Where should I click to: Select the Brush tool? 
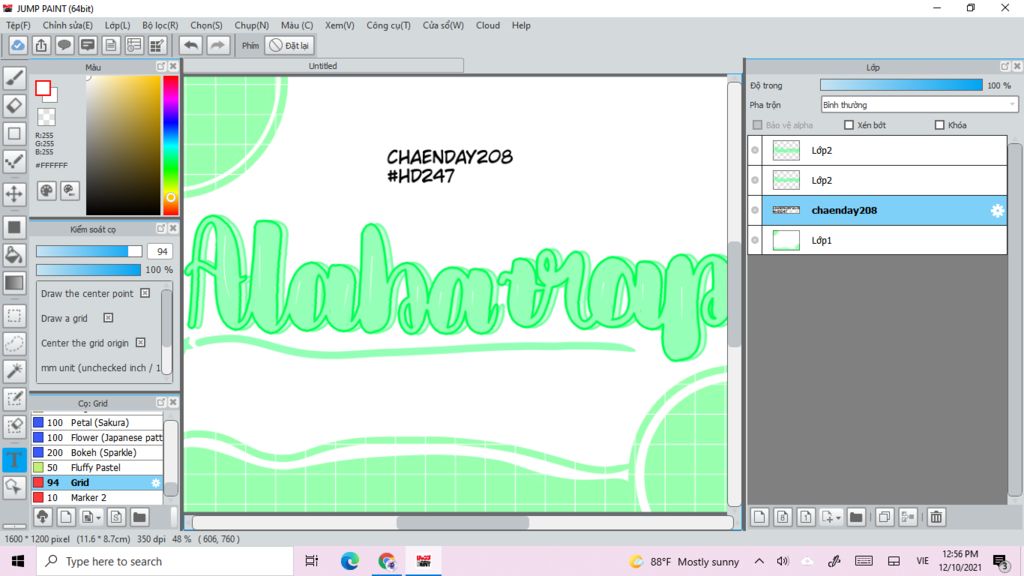(x=15, y=78)
